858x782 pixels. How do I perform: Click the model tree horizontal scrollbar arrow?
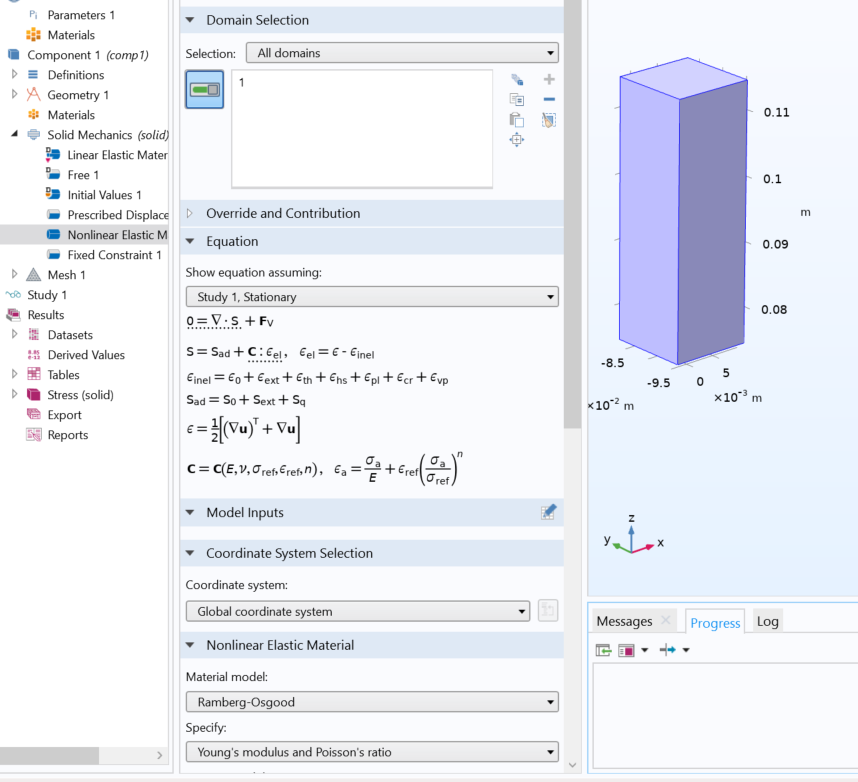tap(159, 755)
